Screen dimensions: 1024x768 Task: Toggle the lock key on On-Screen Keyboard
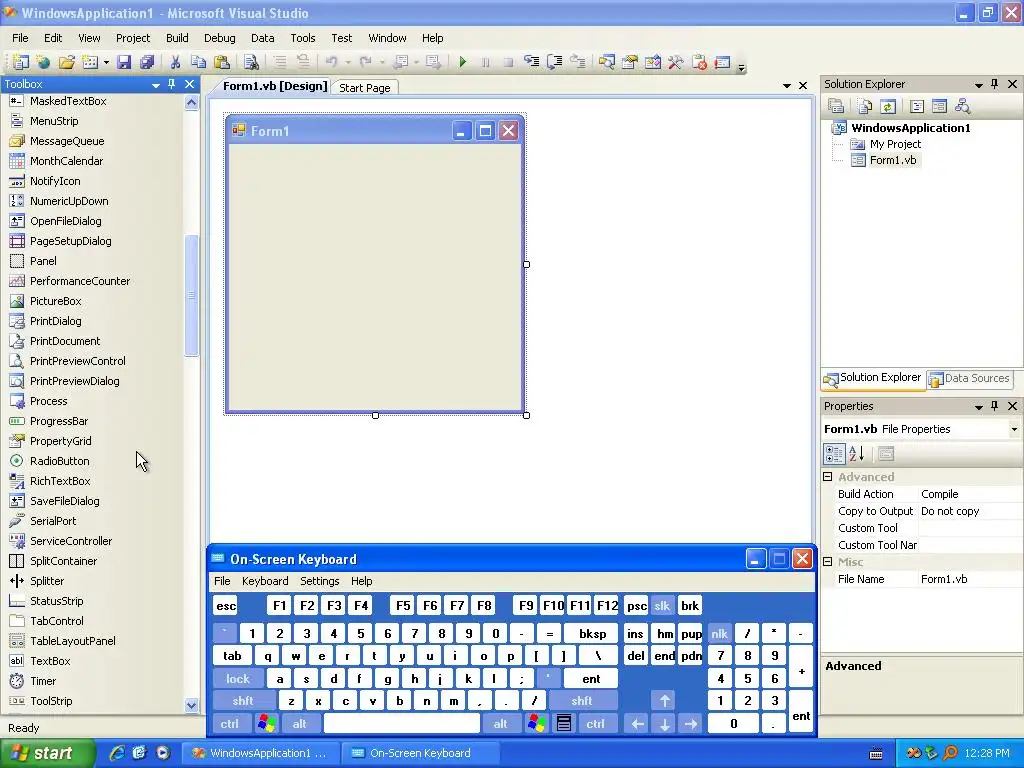pyautogui.click(x=238, y=679)
